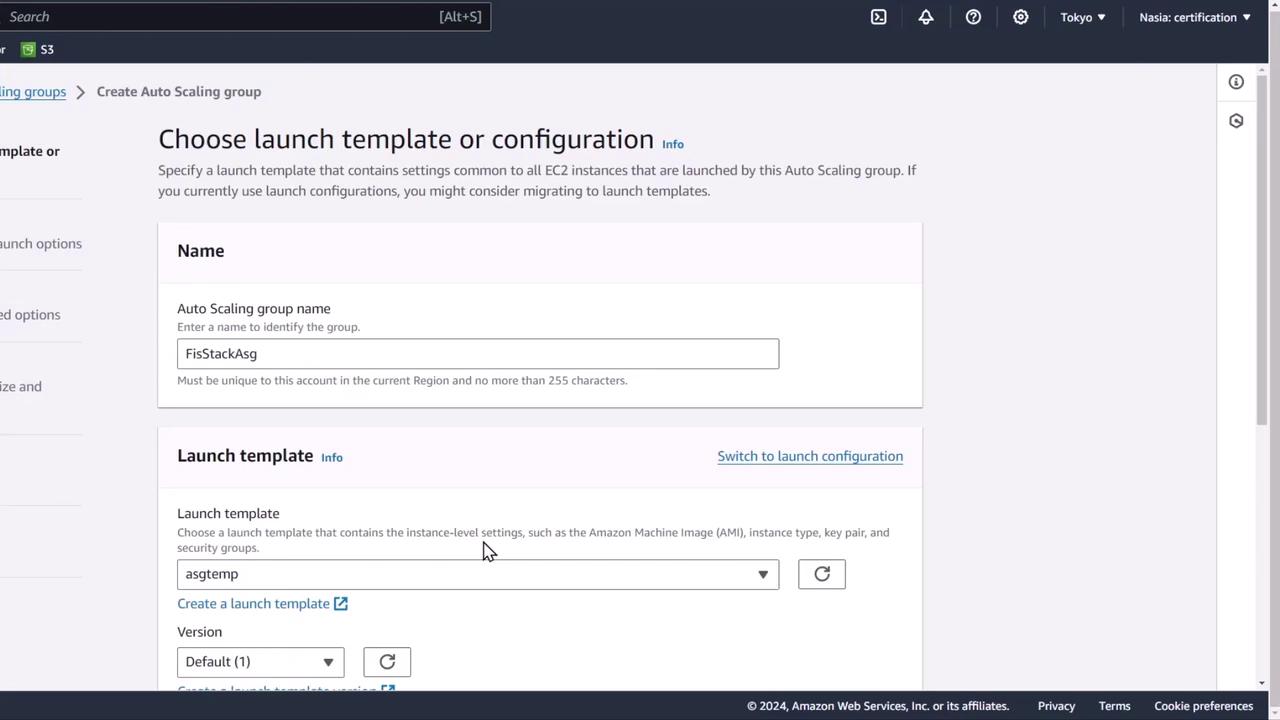Open the S3 service shortcut icon
Viewport: 1280px width, 720px height.
[28, 49]
